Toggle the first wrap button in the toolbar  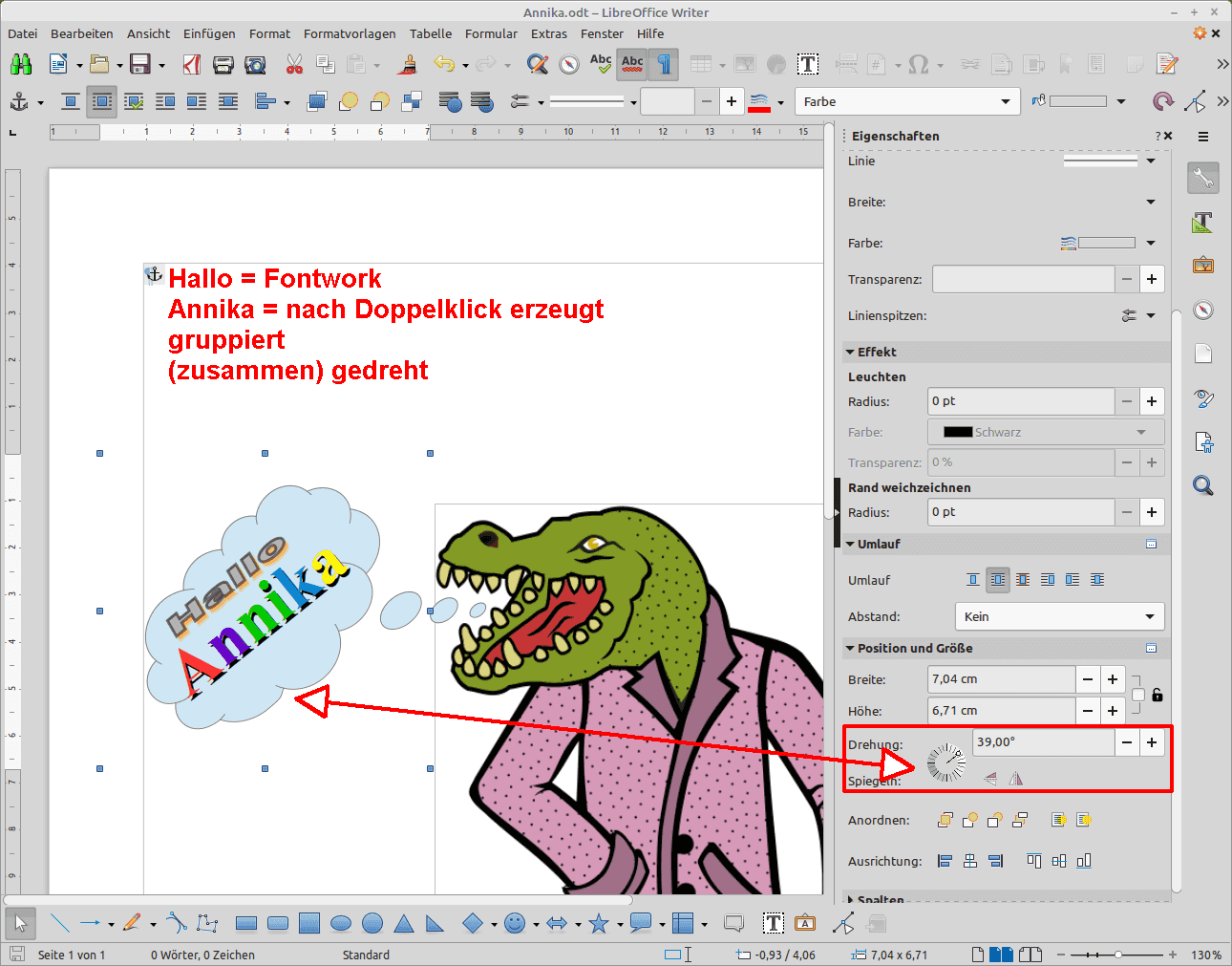71,101
